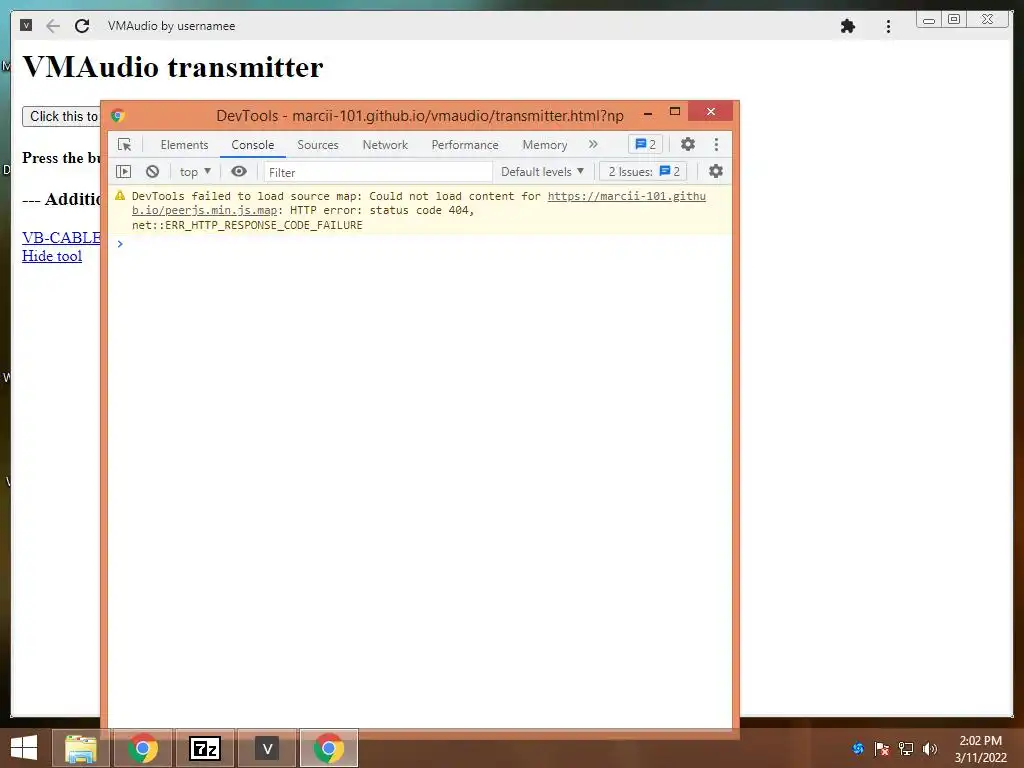Switch to the Sources tab
This screenshot has height=768, width=1024.
point(317,145)
